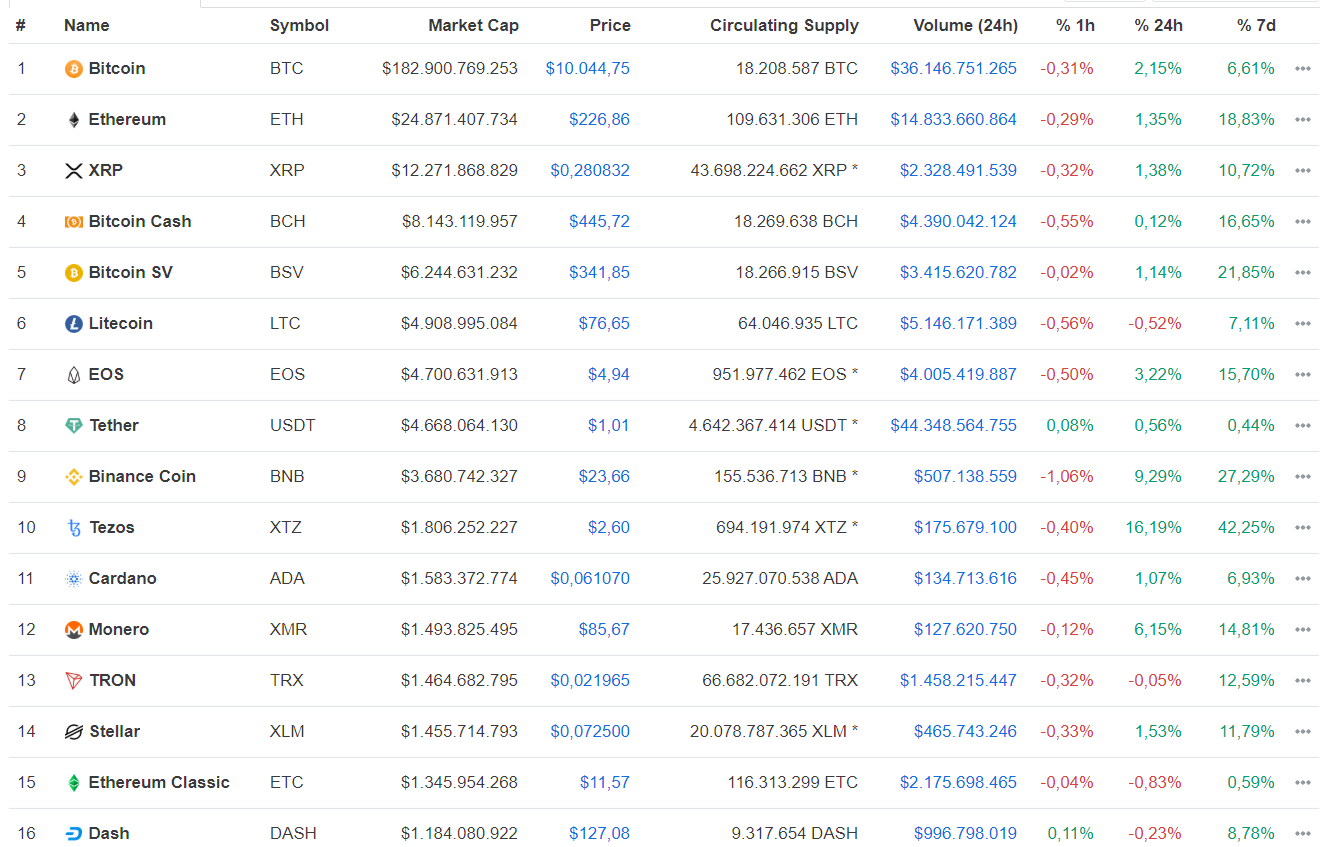Click the Litecoin logo icon
The image size is (1325, 847).
pos(73,324)
